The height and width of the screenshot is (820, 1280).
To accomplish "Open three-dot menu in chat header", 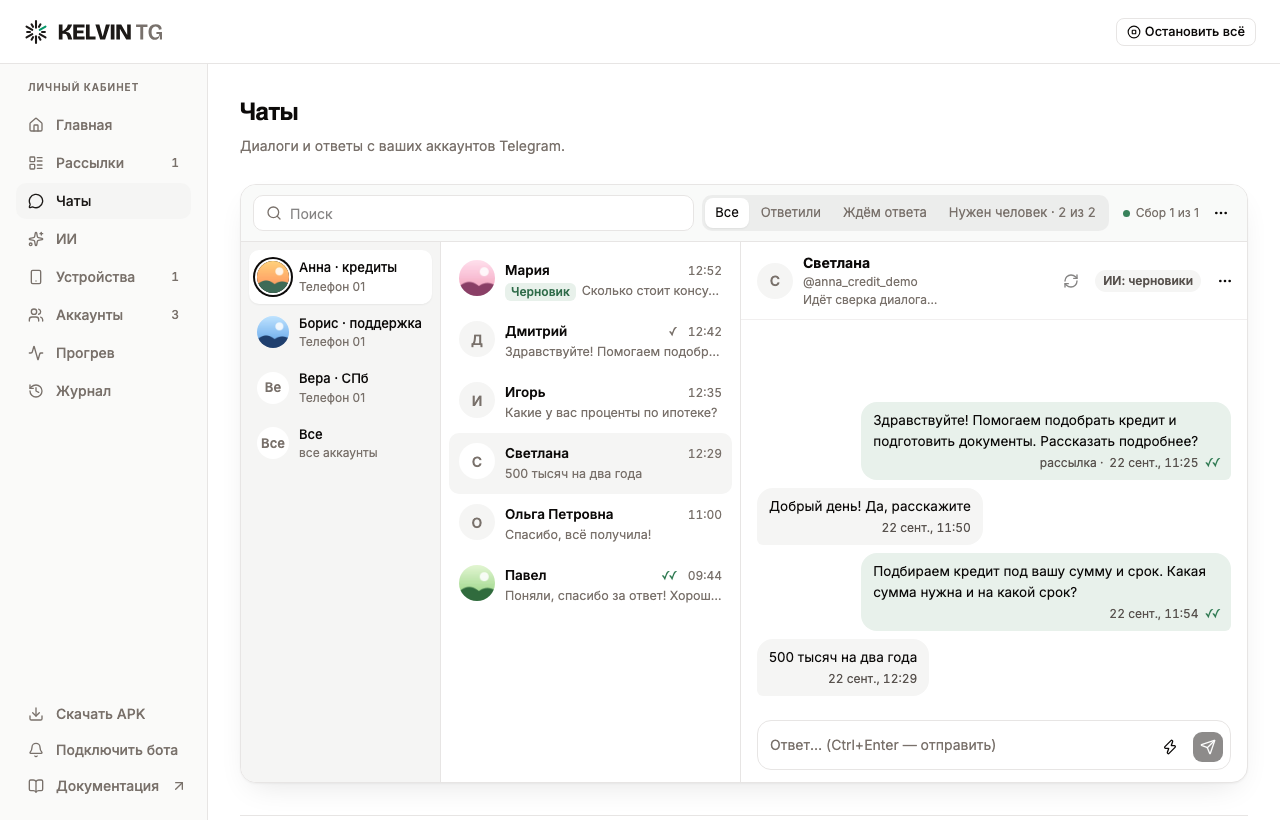I will point(1225,281).
